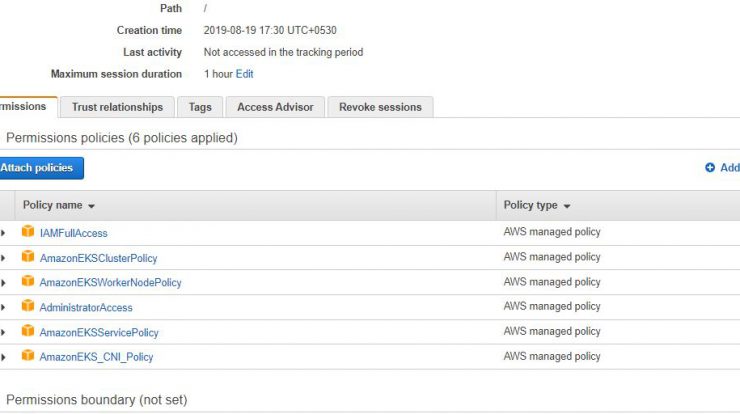The width and height of the screenshot is (740, 414).
Task: Click the policy icon beside AmazonEKSWorkerNodePolicy
Action: point(28,281)
